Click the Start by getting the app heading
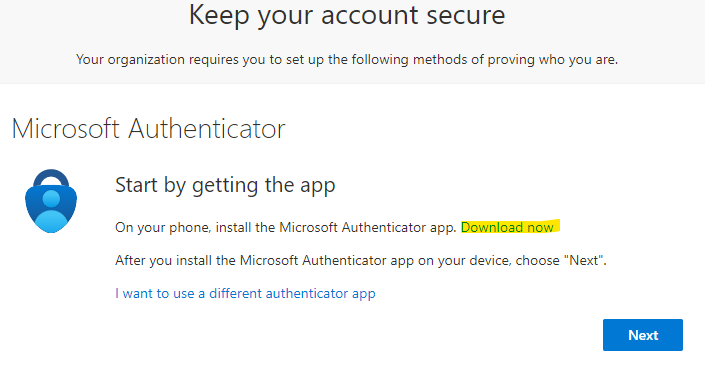The image size is (705, 366). (x=225, y=185)
